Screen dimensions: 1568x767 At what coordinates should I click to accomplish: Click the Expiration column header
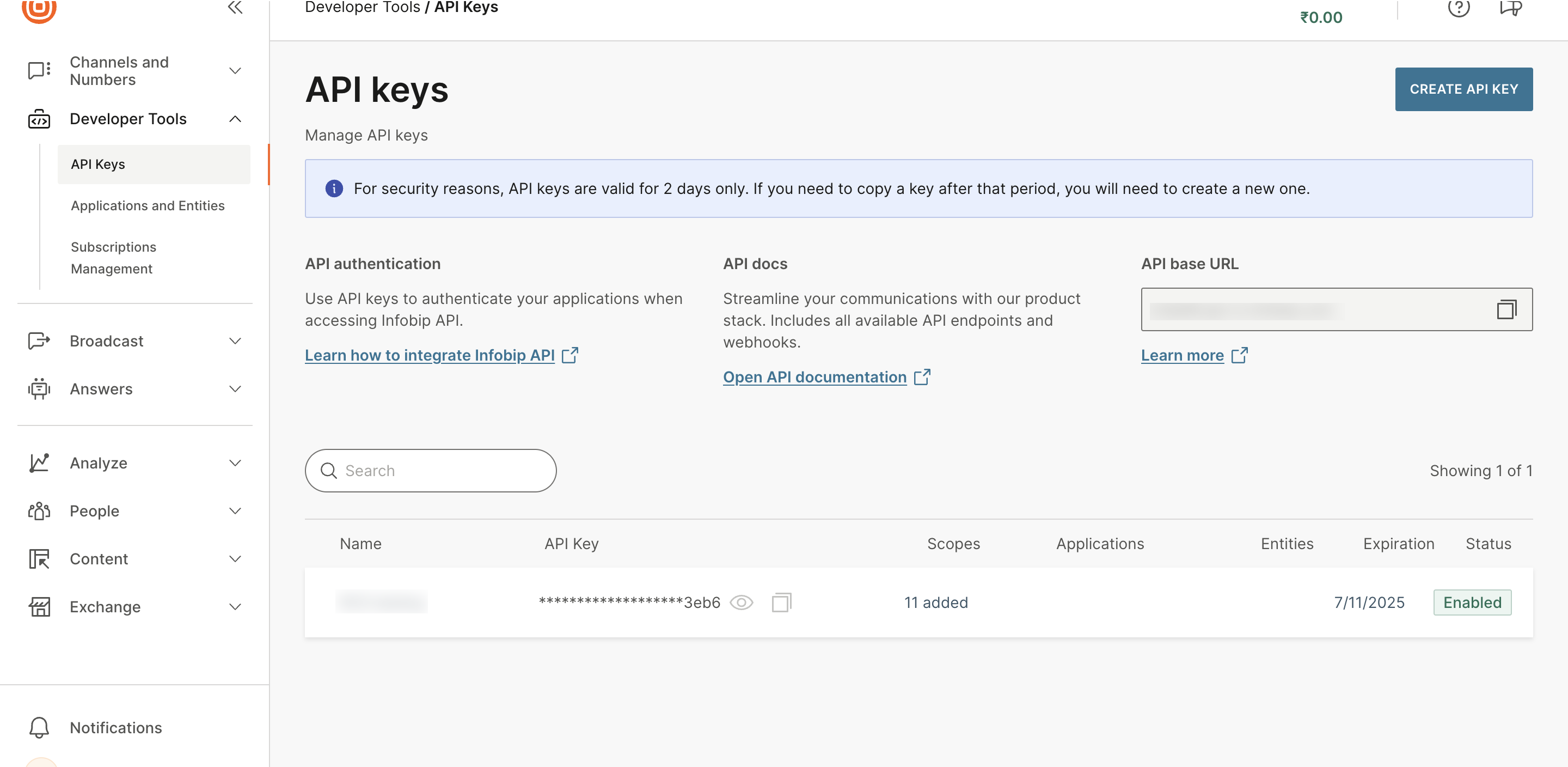[x=1398, y=544]
